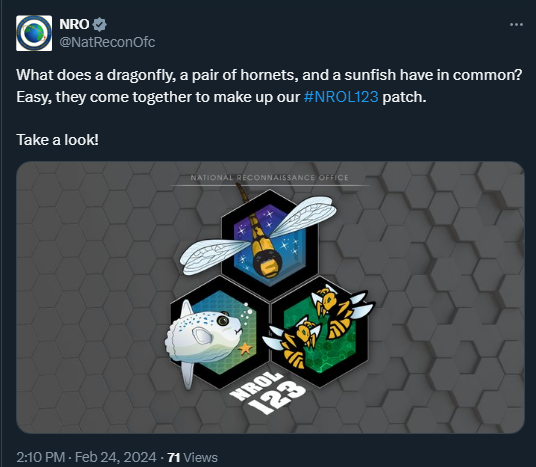Click the tweet's first sentence about the dragonfly
The image size is (536, 467).
269,75
